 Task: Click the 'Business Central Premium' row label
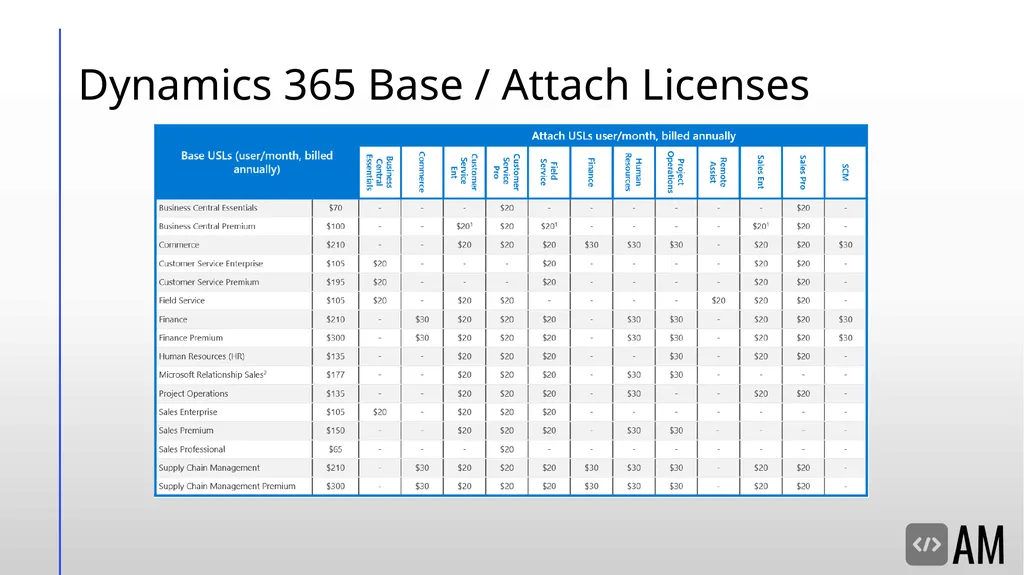pos(207,226)
